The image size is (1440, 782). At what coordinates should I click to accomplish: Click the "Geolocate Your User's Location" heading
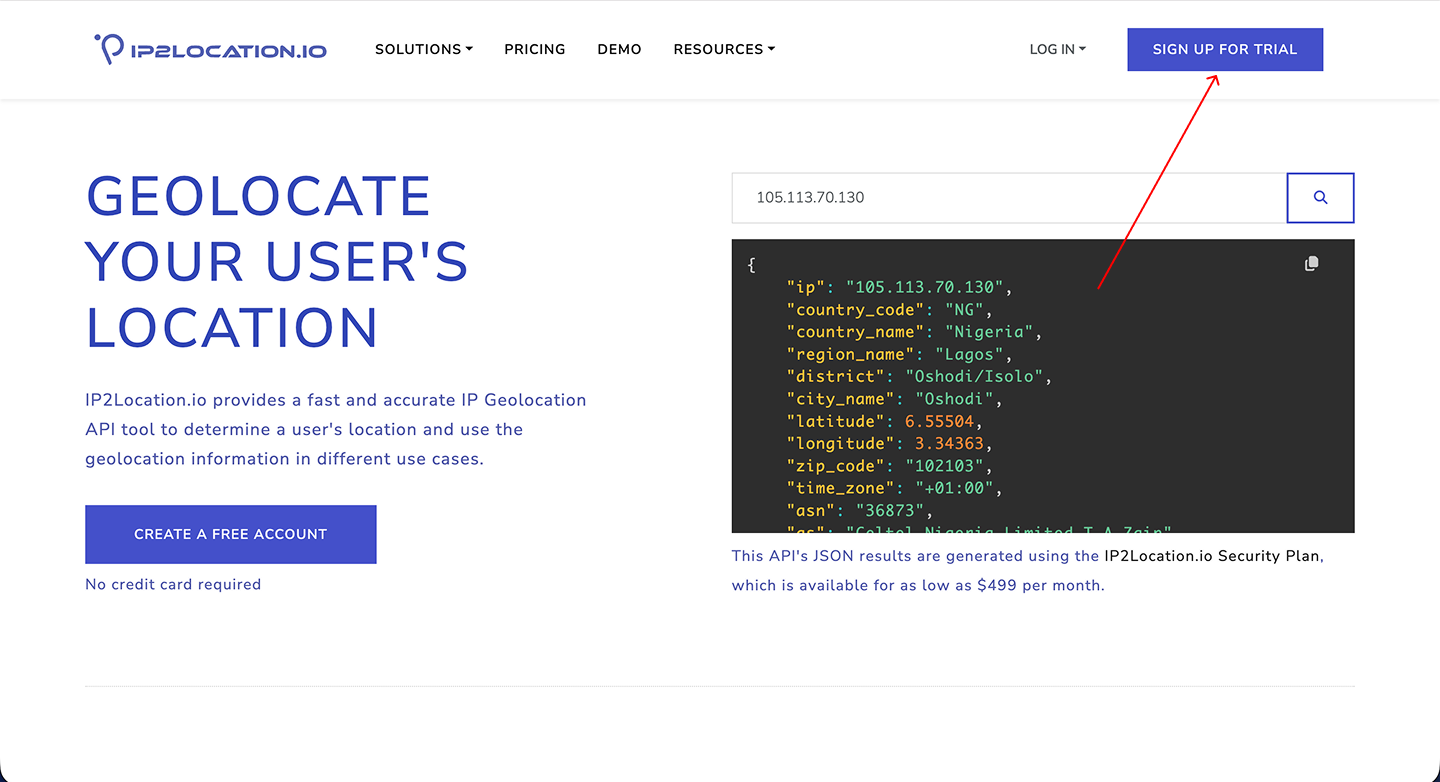point(278,262)
